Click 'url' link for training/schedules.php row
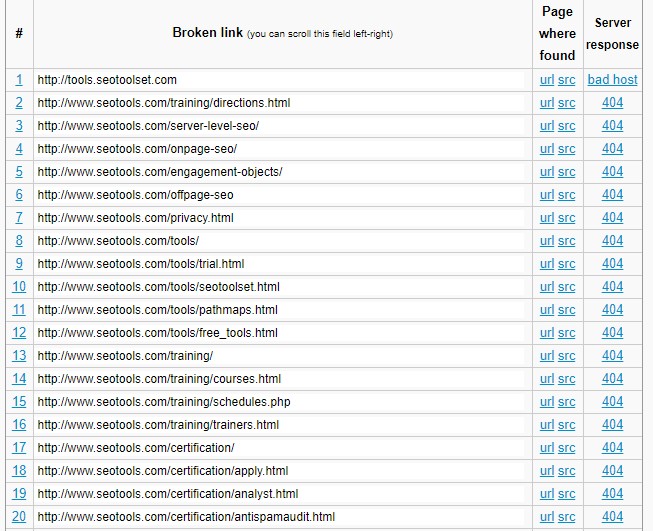 pyautogui.click(x=546, y=402)
